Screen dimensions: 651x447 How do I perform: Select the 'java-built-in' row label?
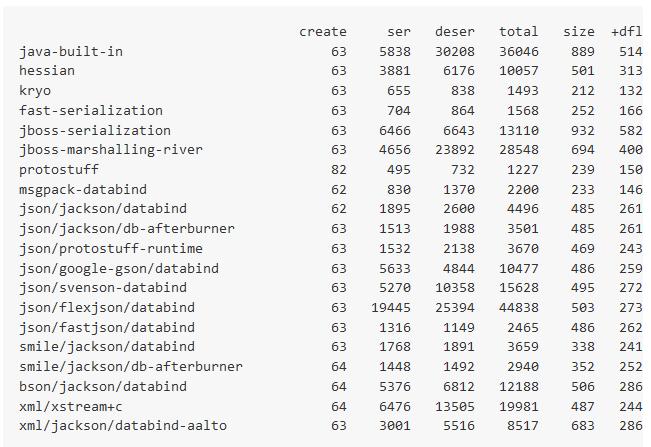71,51
